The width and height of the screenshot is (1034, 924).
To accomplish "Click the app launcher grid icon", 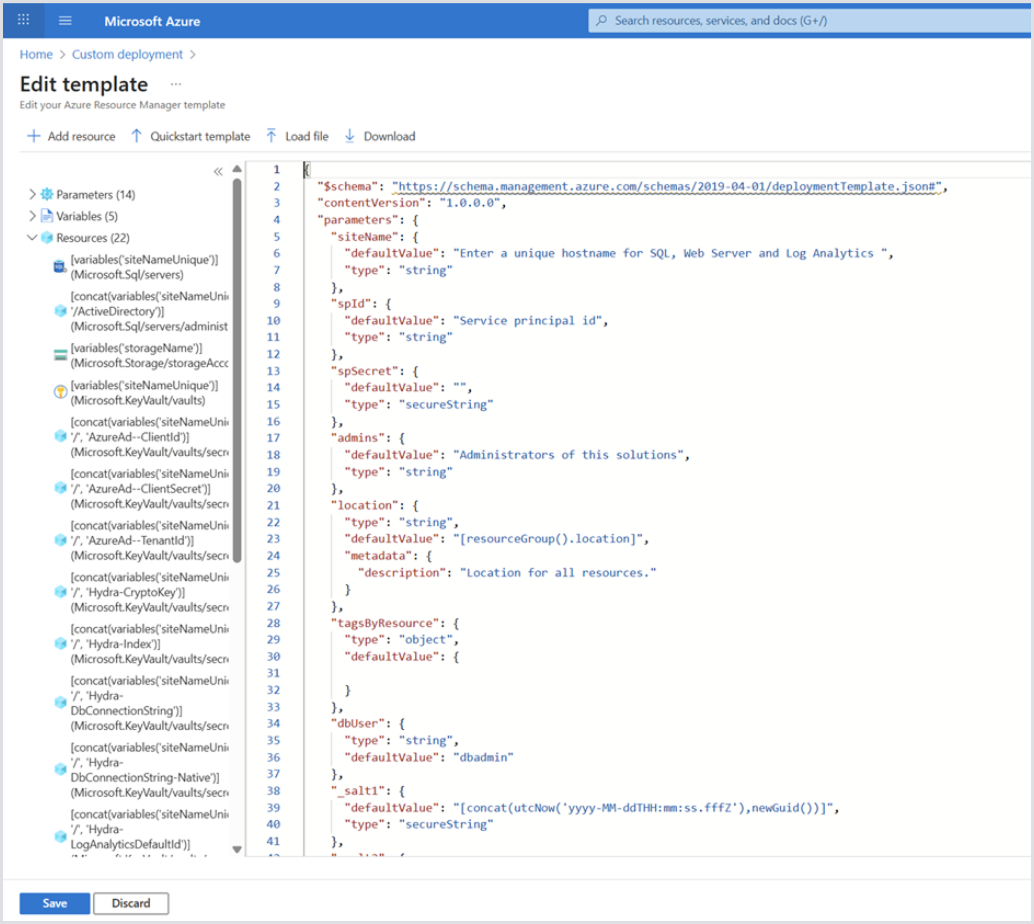I will 24,20.
